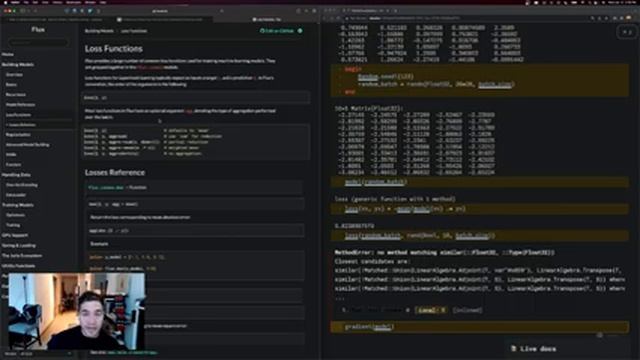Click Local: 9 stack trace link
The image size is (640, 360).
click(431, 310)
